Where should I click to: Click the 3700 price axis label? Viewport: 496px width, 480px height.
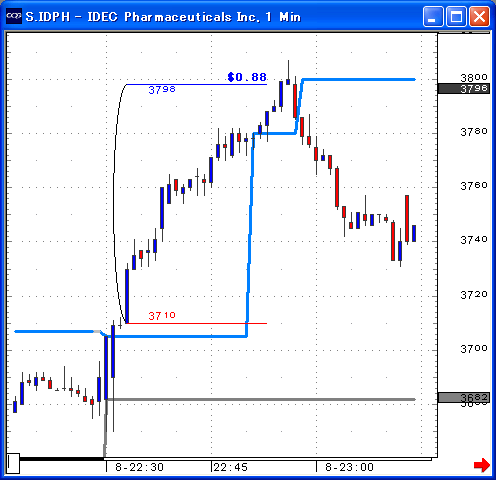point(474,348)
